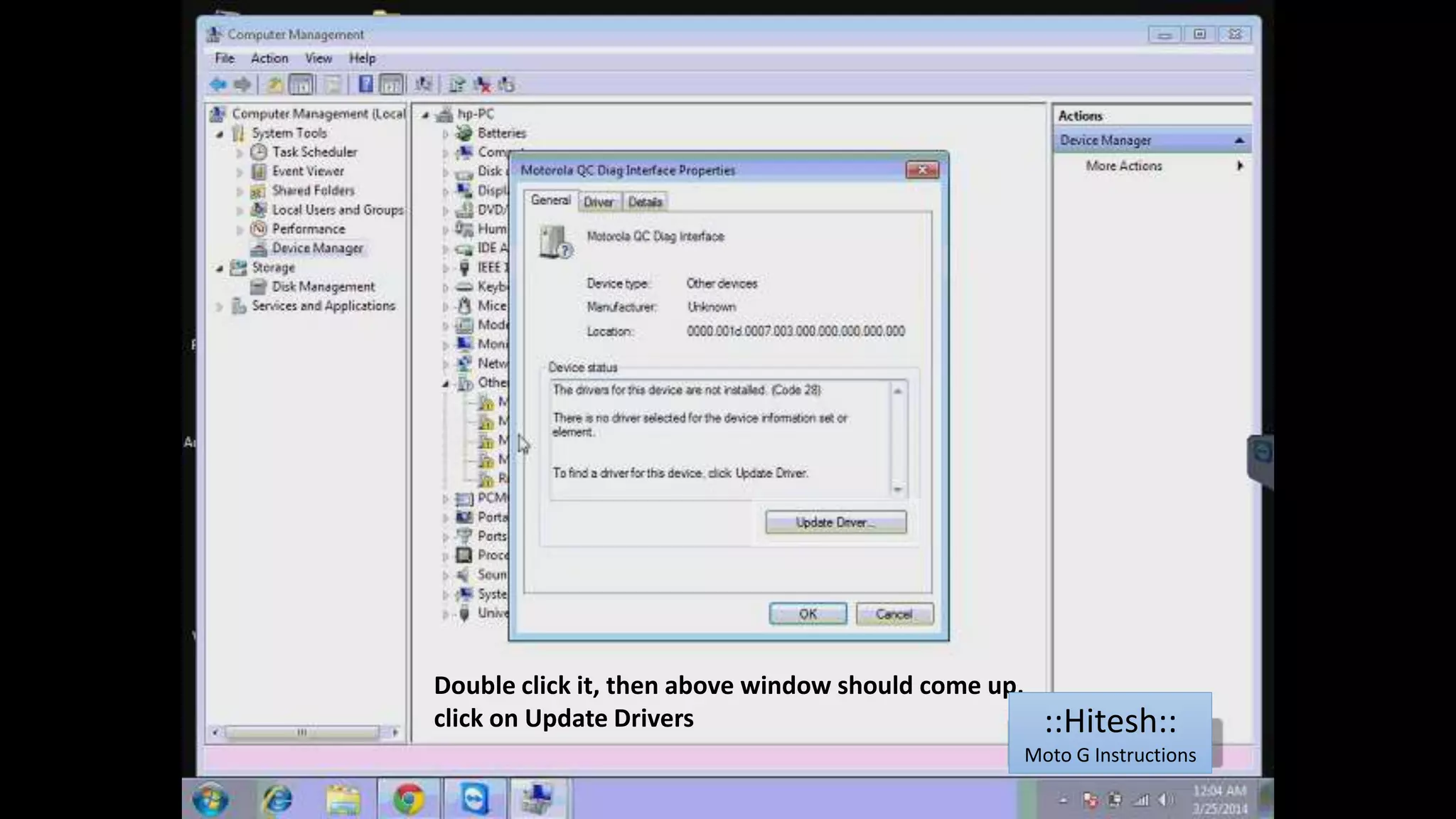1456x819 pixels.
Task: Open Google Chrome from the taskbar
Action: [408, 799]
